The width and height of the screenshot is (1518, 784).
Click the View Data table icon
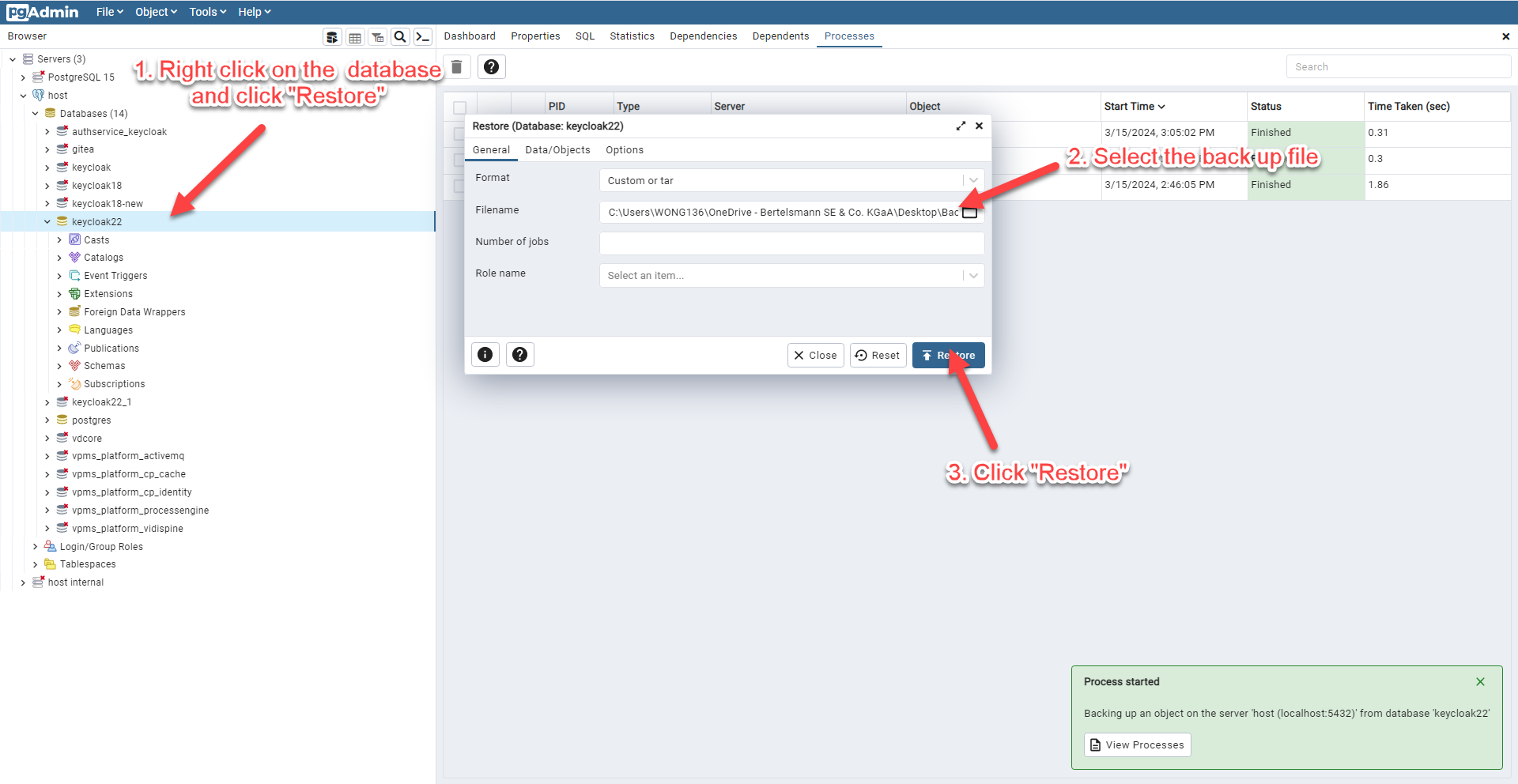355,37
